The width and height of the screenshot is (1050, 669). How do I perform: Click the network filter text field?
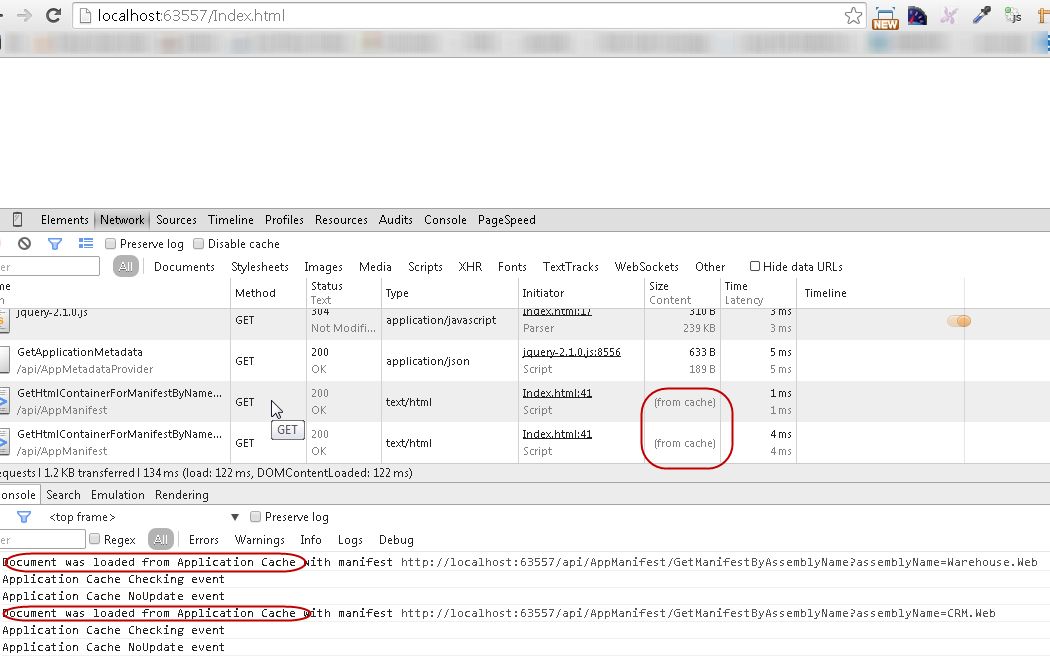click(50, 267)
